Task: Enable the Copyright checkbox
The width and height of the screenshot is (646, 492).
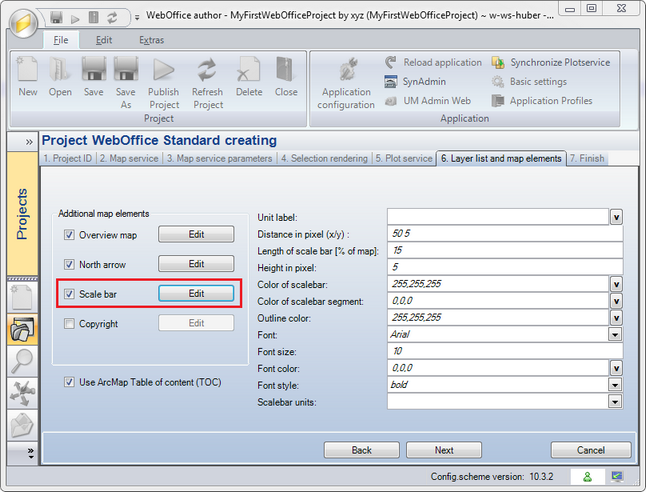Action: point(69,324)
